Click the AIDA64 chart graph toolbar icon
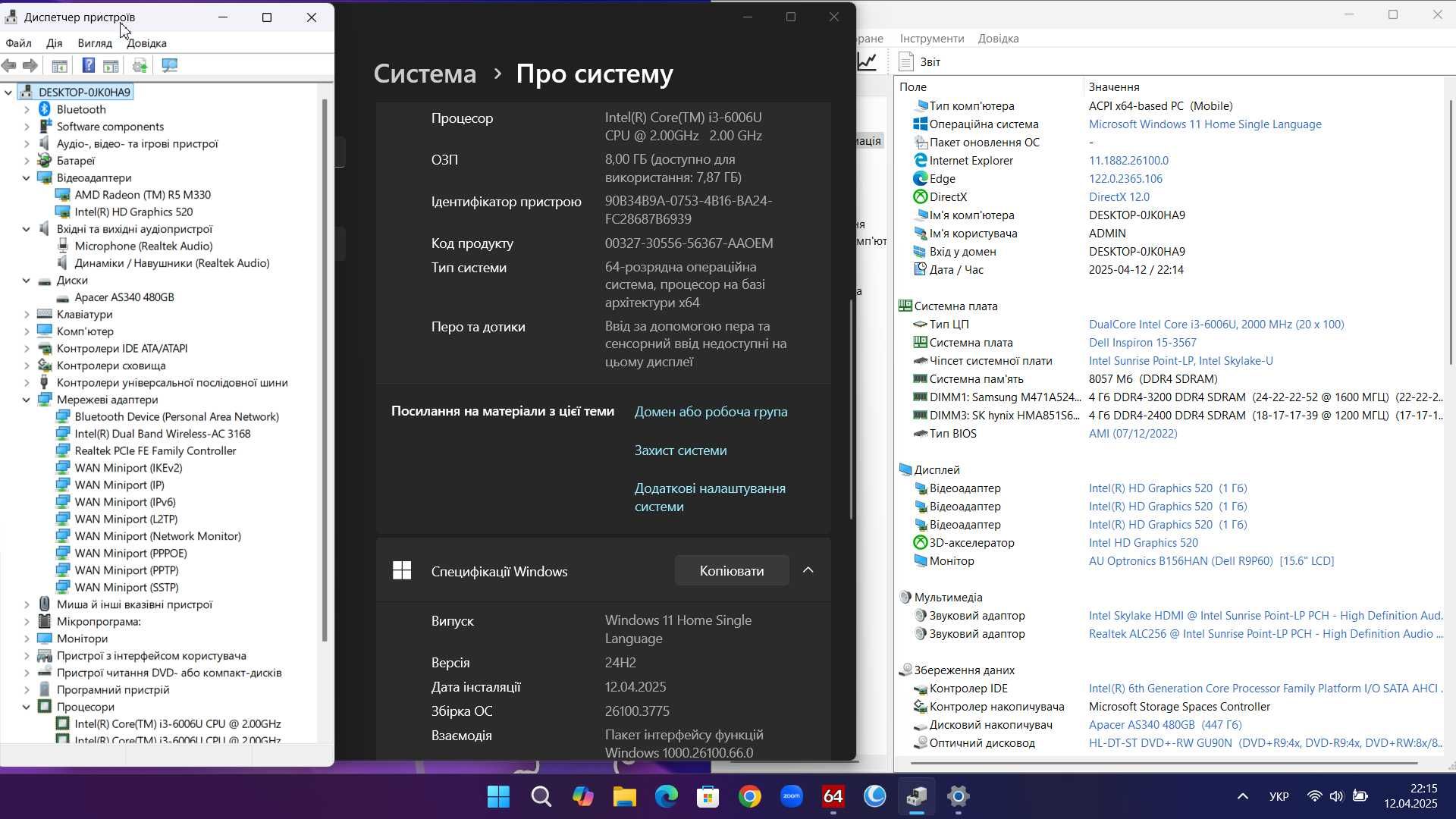The width and height of the screenshot is (1456, 819). point(868,62)
